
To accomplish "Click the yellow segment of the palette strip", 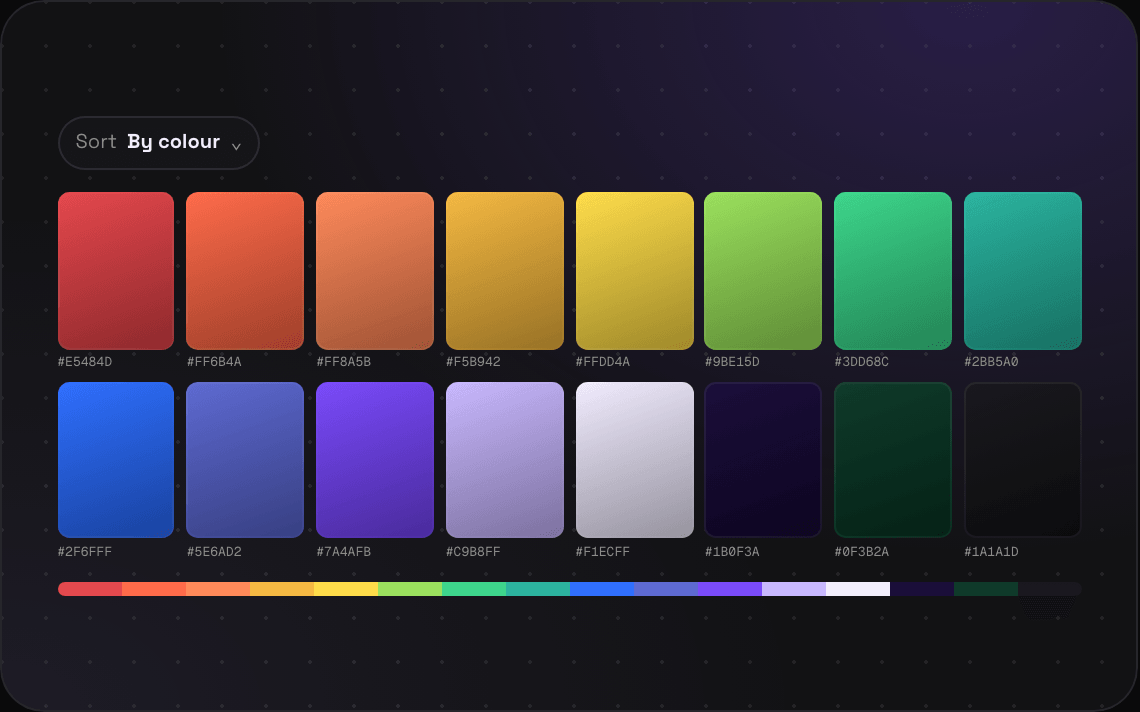I will [x=346, y=589].
